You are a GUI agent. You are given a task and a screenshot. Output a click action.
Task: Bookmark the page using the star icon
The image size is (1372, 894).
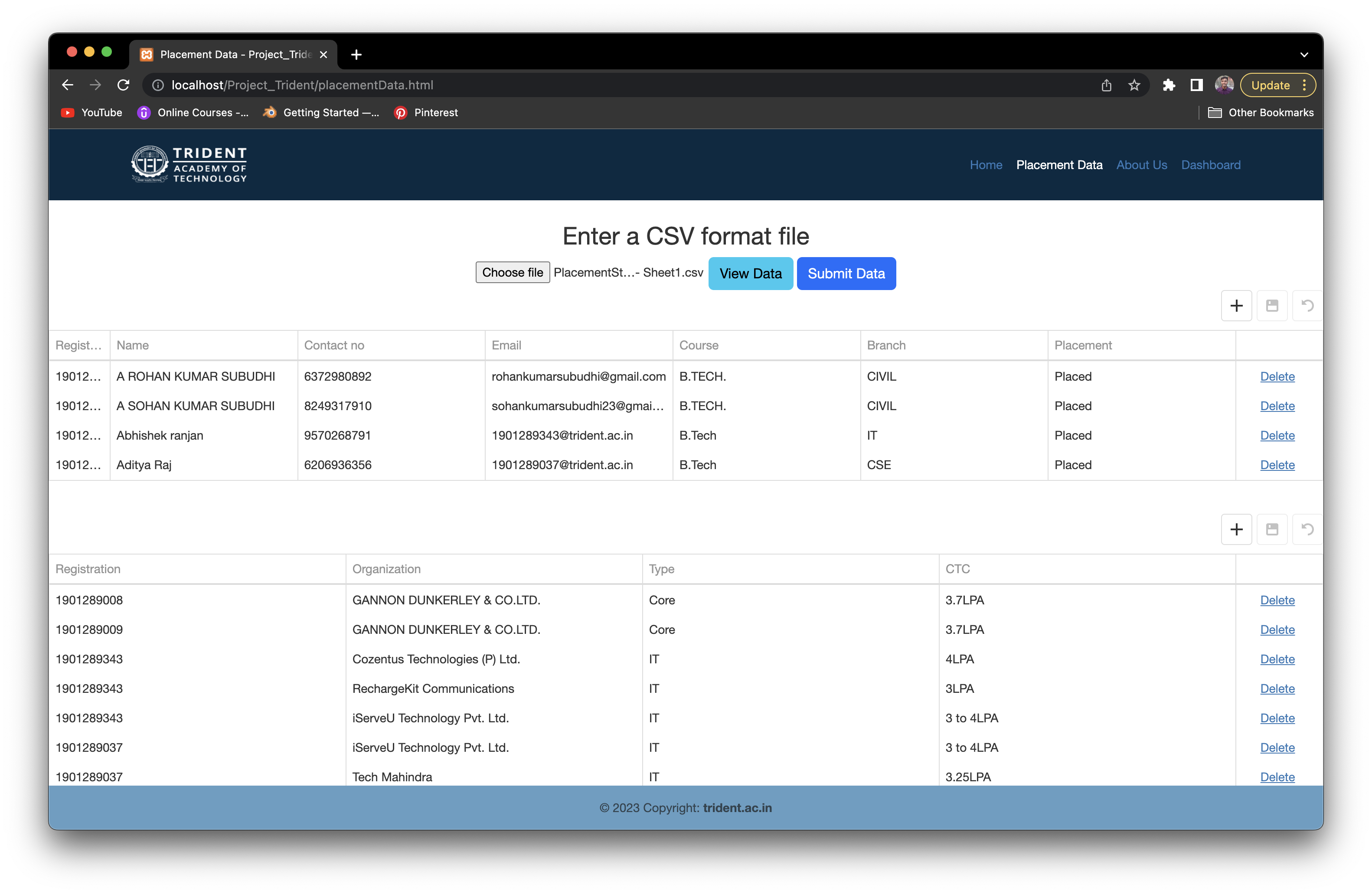[x=1134, y=85]
